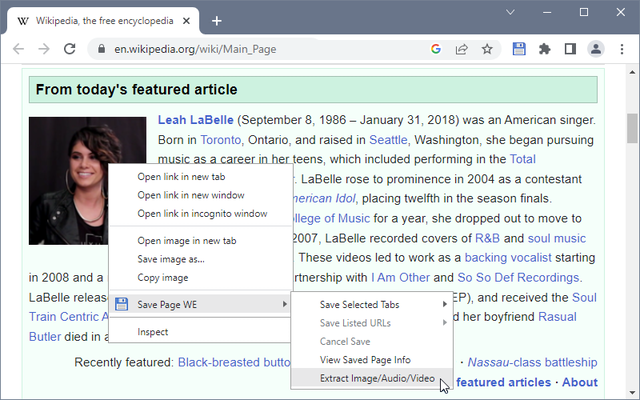Screen dimensions: 640x400
Task: Open the Black-breasted recently featured link
Action: click(234, 362)
